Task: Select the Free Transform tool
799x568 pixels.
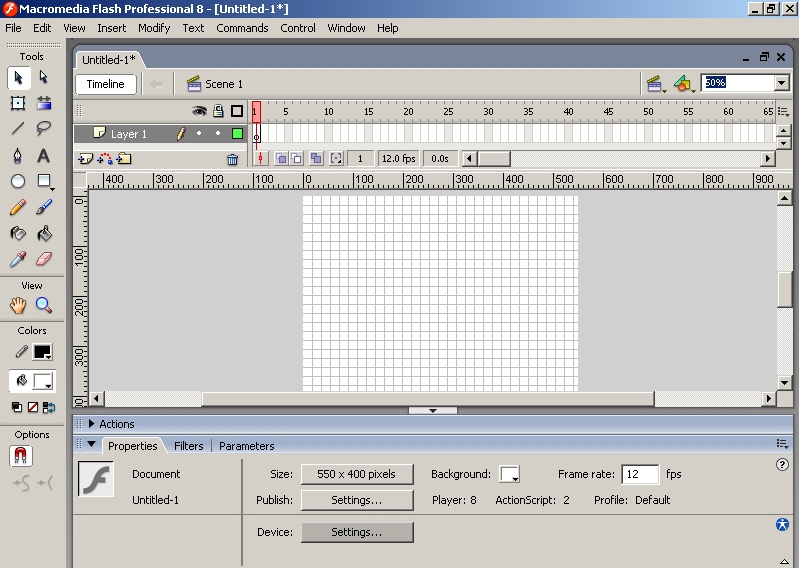Action: pos(18,103)
